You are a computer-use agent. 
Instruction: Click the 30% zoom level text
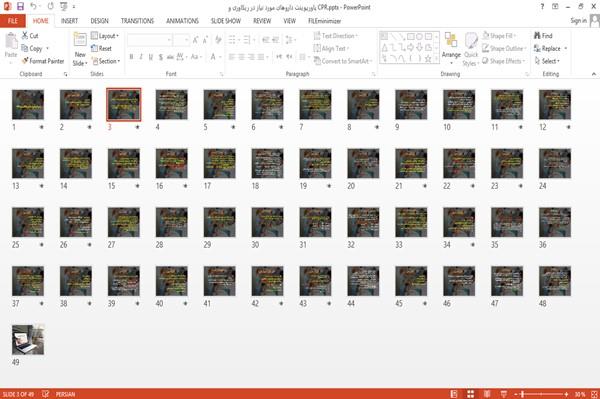[580, 394]
